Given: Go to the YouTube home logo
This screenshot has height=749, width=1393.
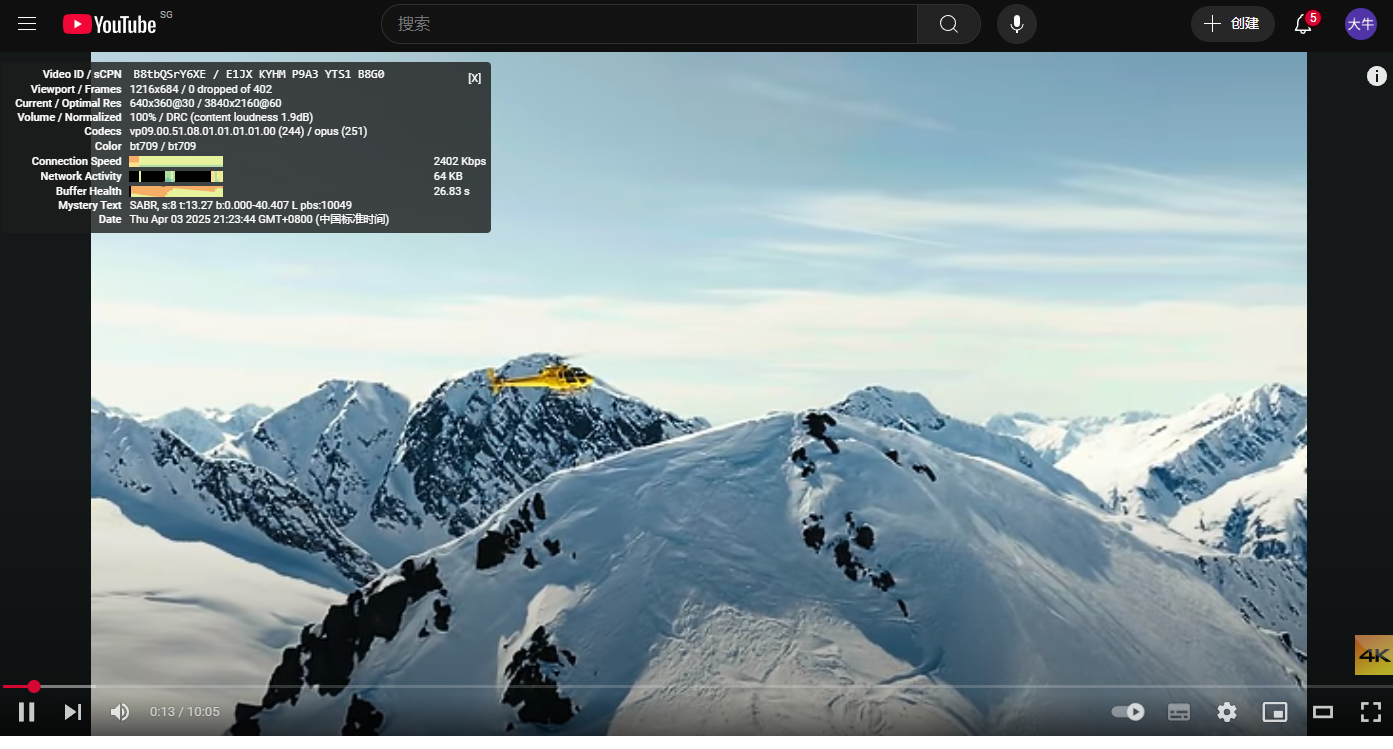Looking at the screenshot, I should point(110,24).
